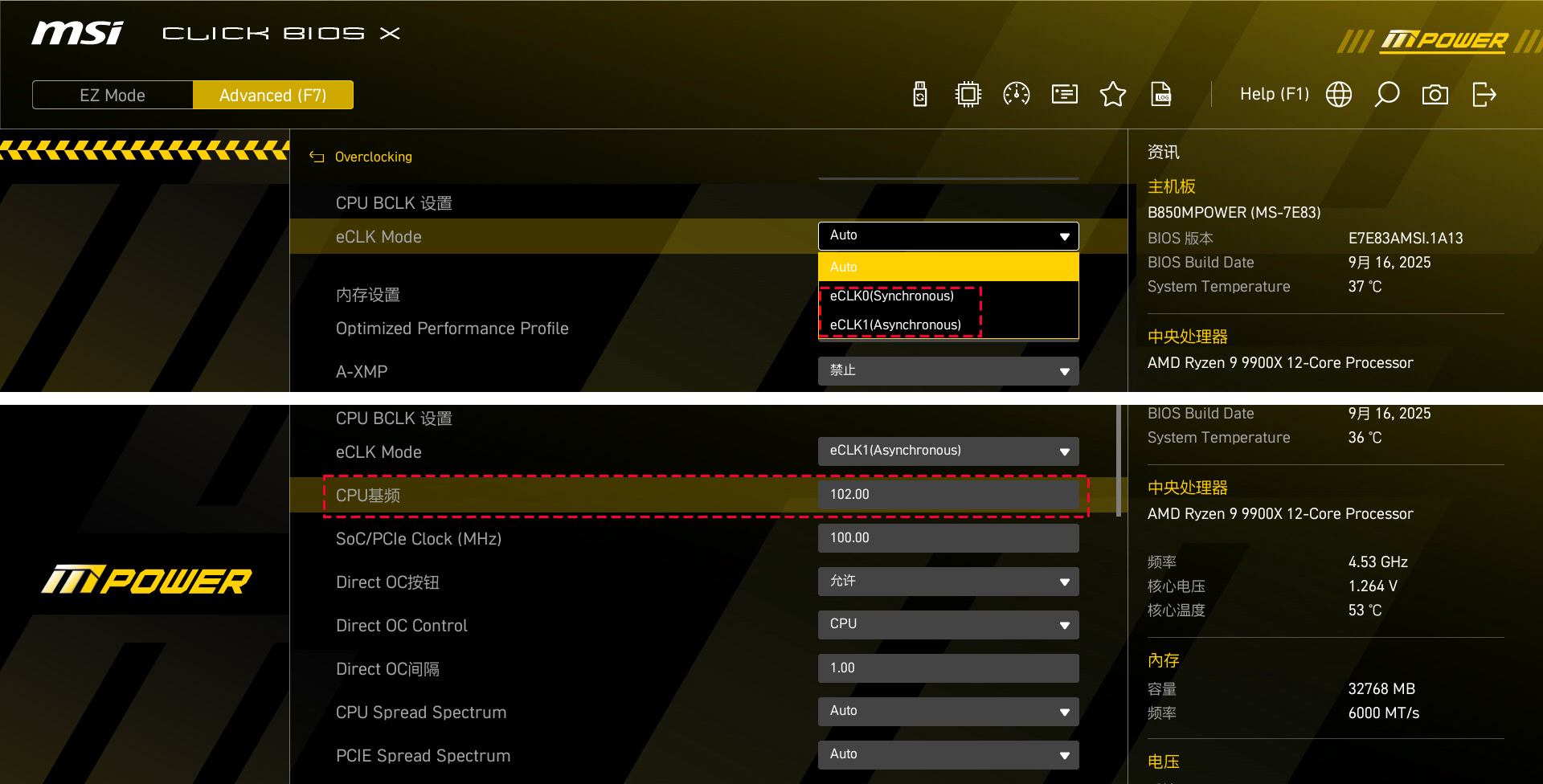Click the SoC/PCIe Clock field showing 100.00
Image resolution: width=1543 pixels, height=784 pixels.
[x=948, y=538]
